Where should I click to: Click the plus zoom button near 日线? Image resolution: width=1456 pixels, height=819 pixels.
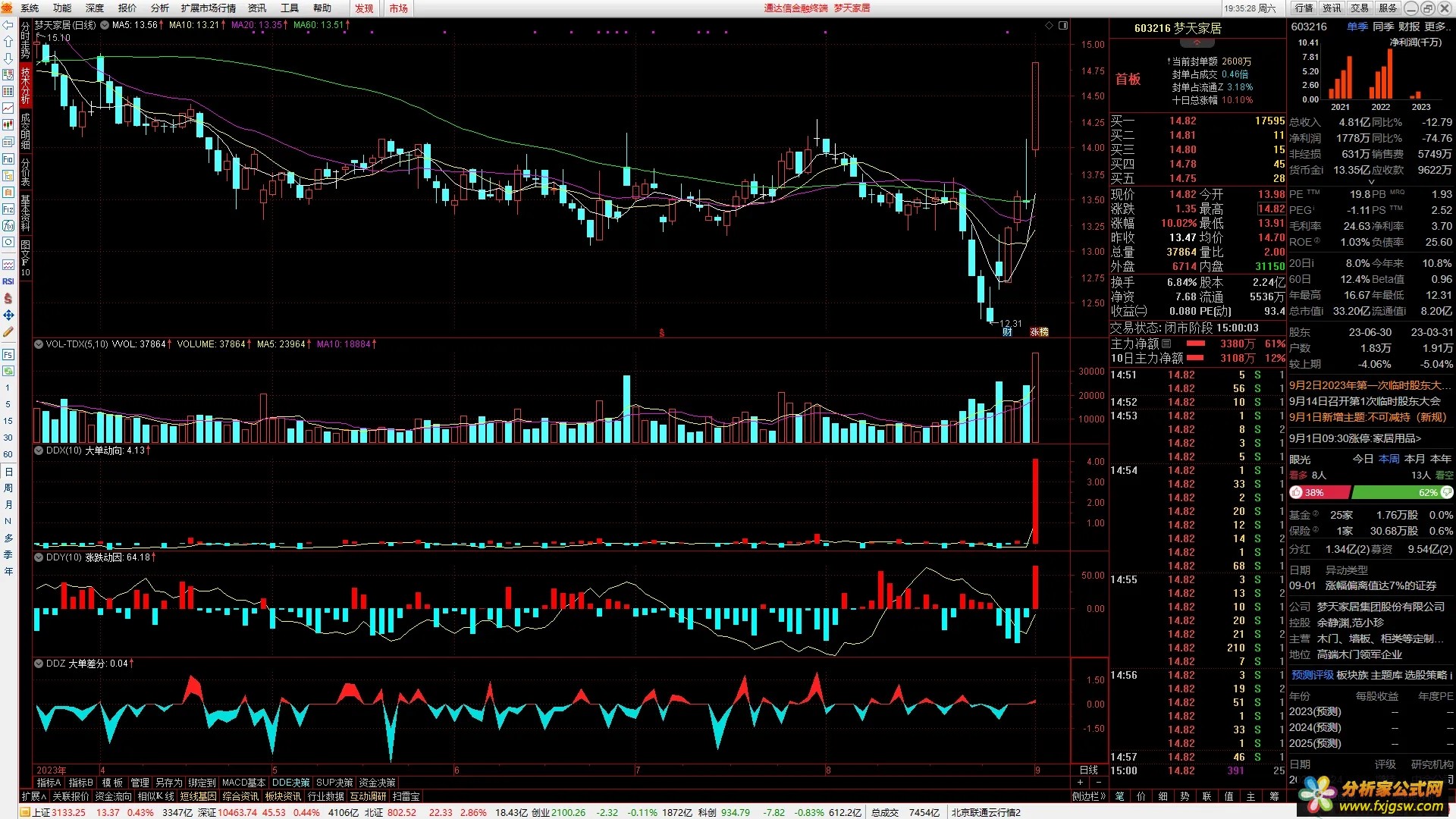click(x=1080, y=782)
